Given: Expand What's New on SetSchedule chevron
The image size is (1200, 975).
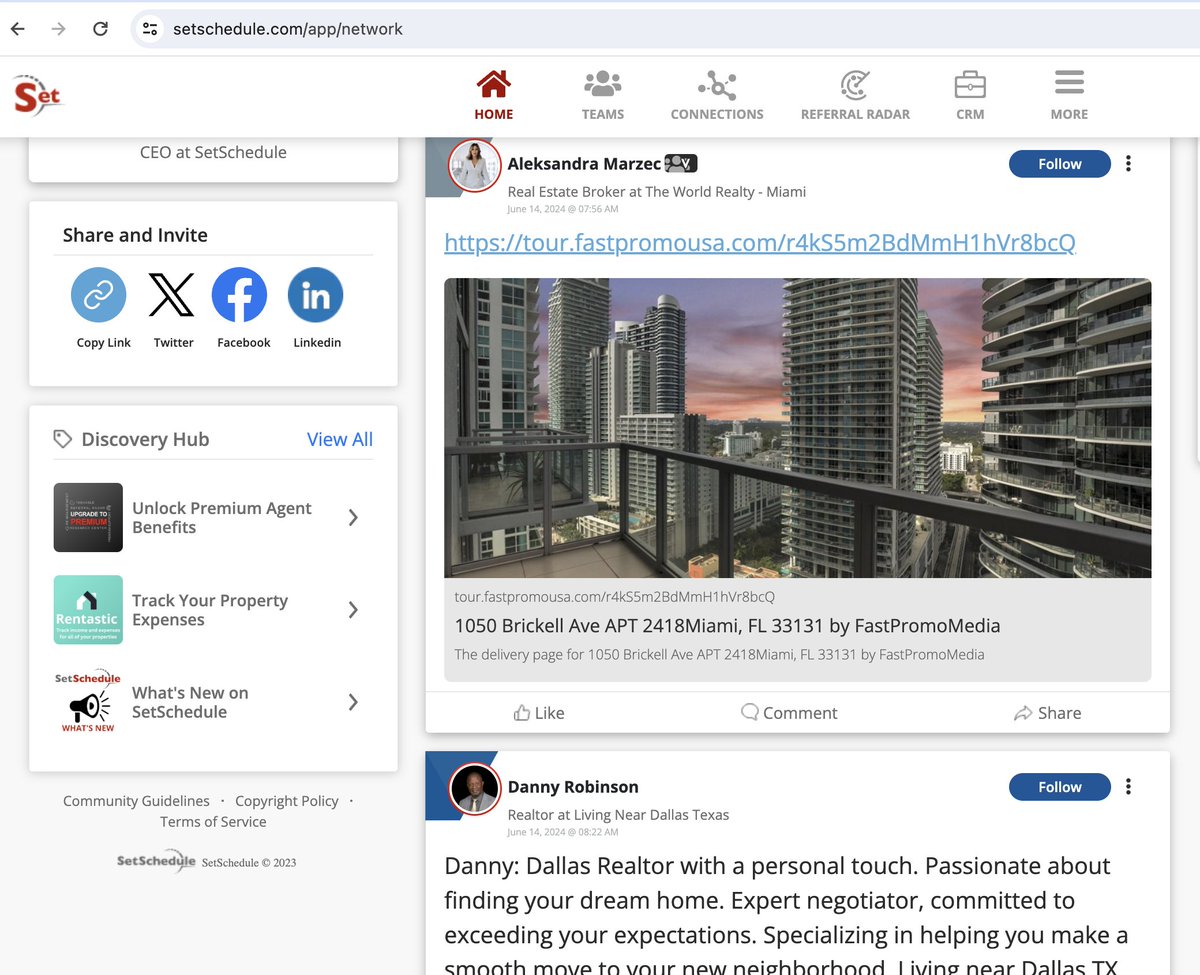Looking at the screenshot, I should [353, 702].
